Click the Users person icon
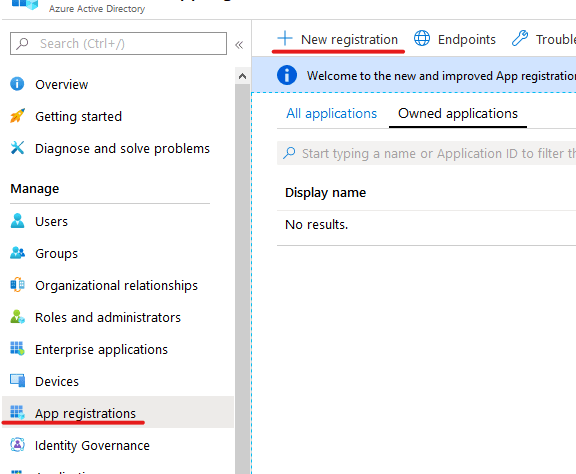The image size is (576, 474). click(x=17, y=221)
